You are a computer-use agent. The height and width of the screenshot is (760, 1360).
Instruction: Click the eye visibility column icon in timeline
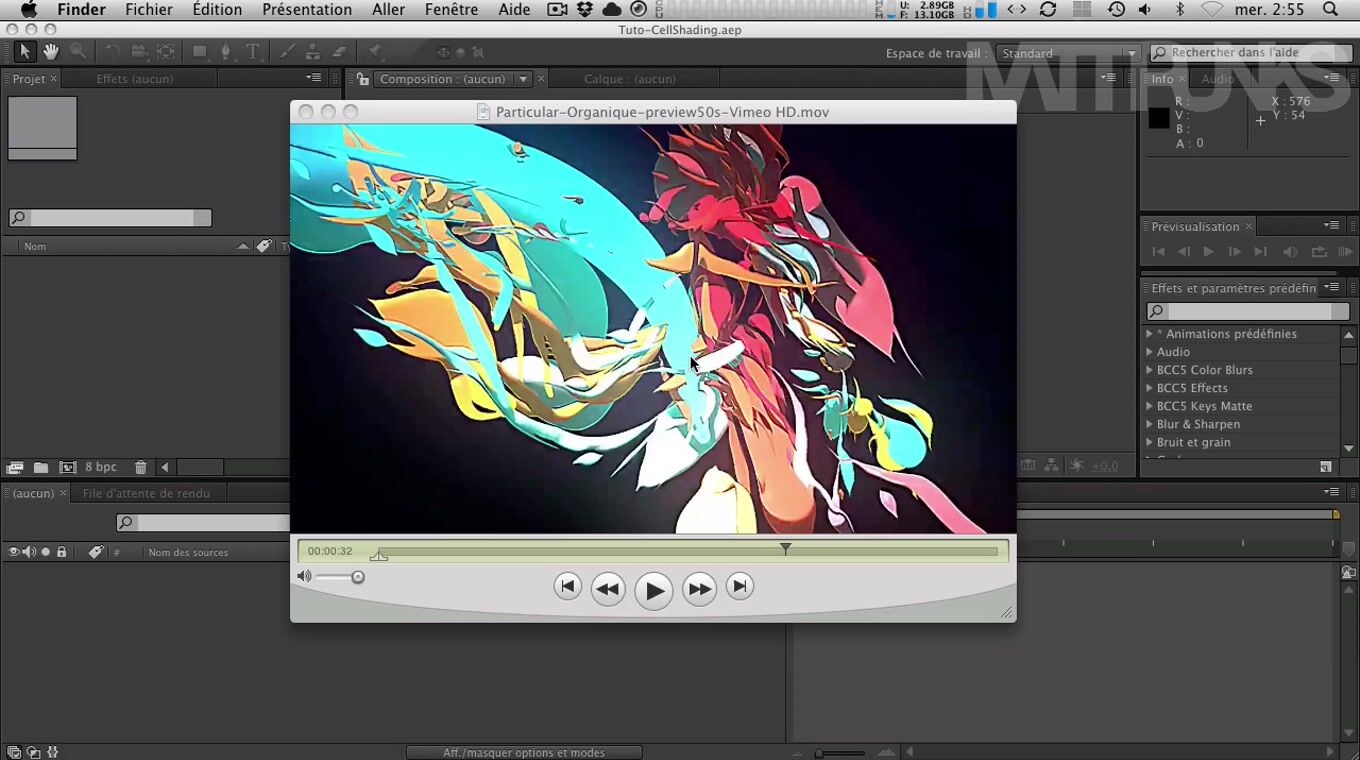pos(14,552)
